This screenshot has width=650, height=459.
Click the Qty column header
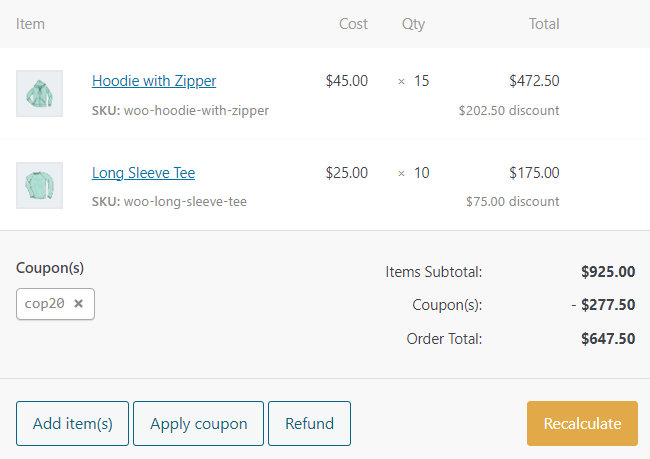[x=413, y=24]
